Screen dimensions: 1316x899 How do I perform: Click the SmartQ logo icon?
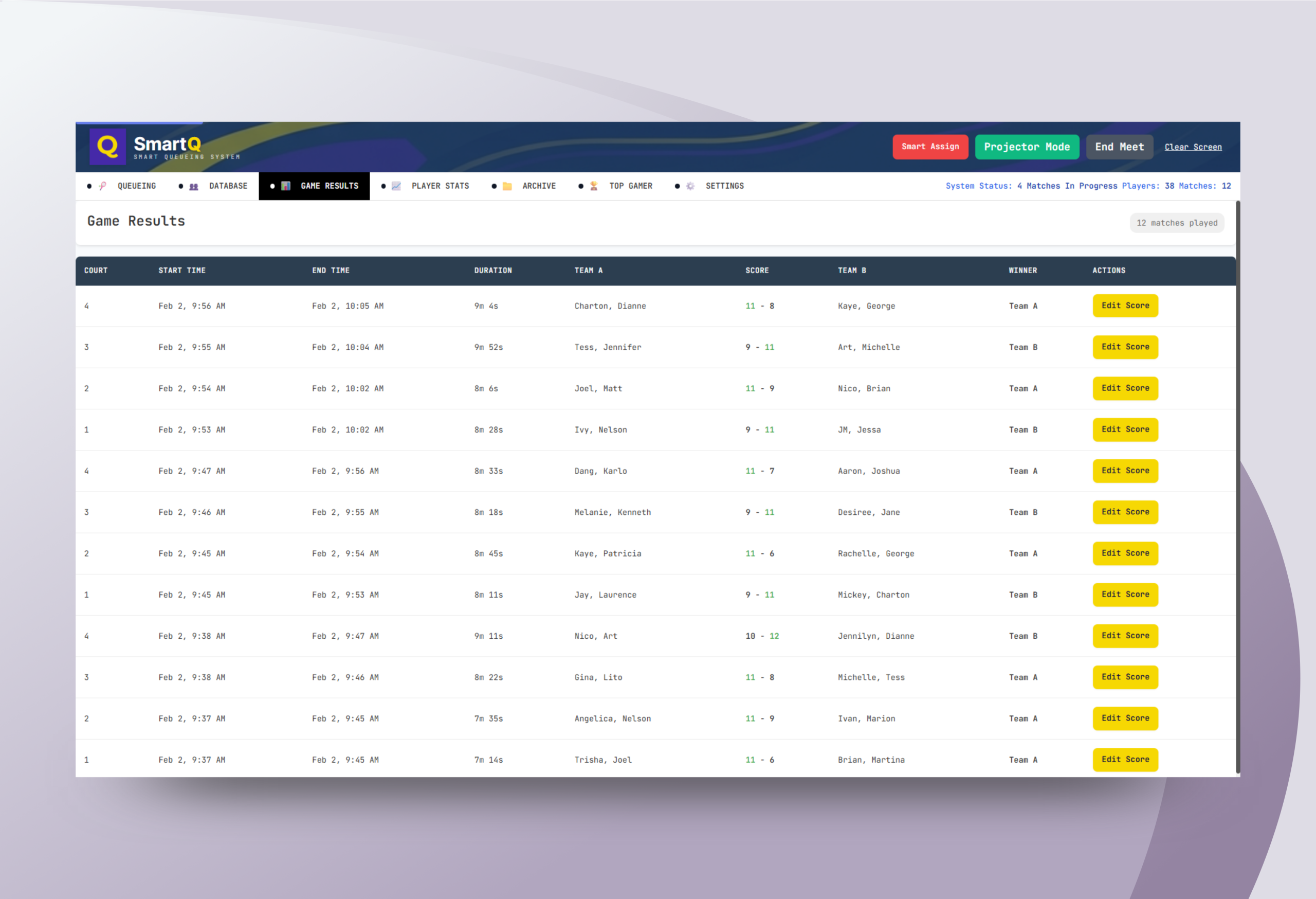tap(107, 147)
